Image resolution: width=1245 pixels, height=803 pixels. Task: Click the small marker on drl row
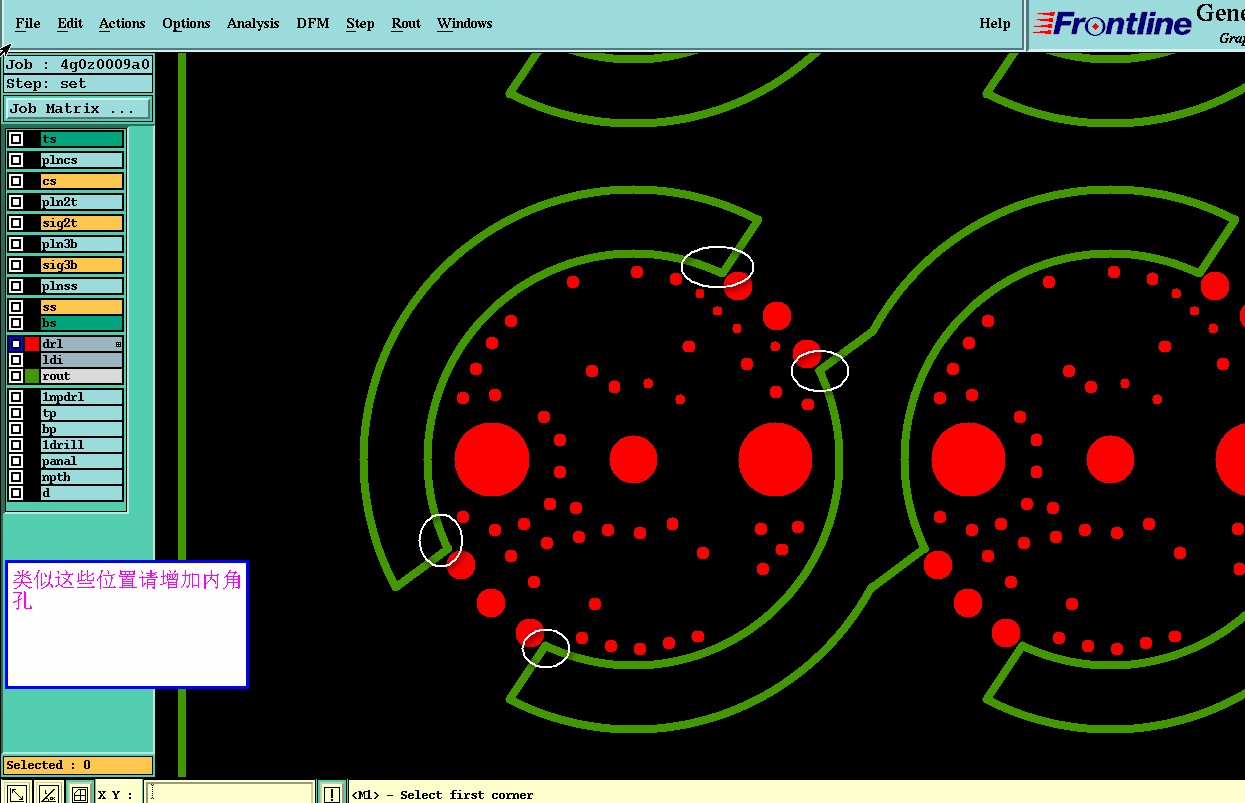pyautogui.click(x=119, y=344)
